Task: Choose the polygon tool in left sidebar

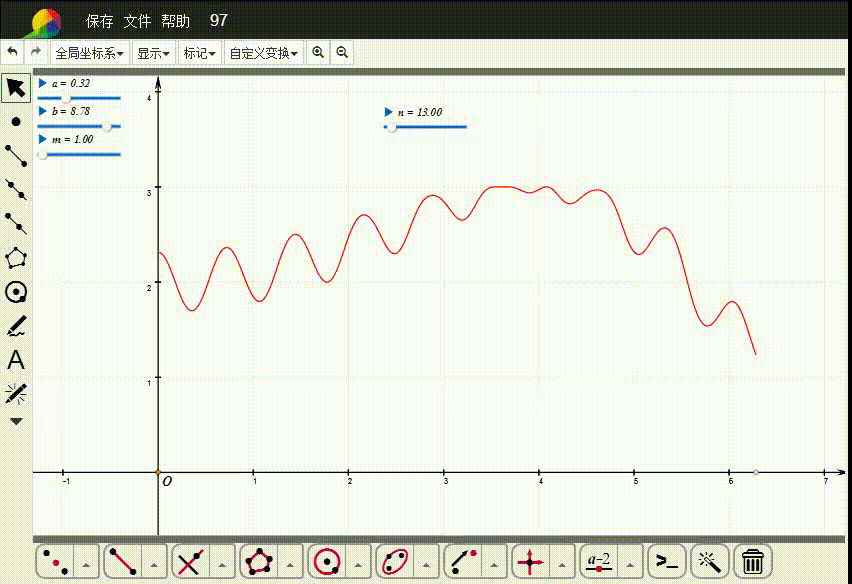Action: [16, 258]
